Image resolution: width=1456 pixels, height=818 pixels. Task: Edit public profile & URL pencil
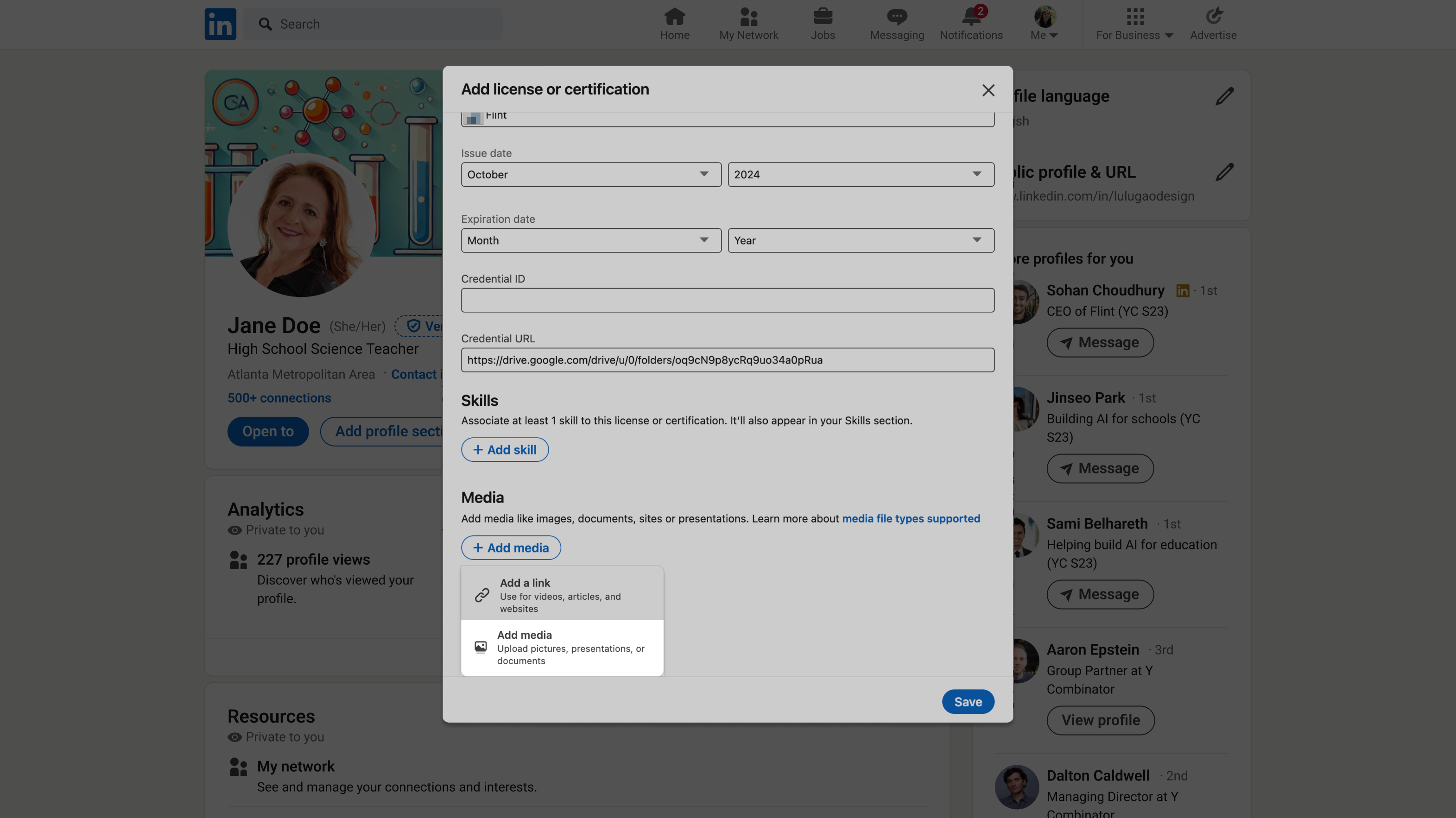[1224, 172]
